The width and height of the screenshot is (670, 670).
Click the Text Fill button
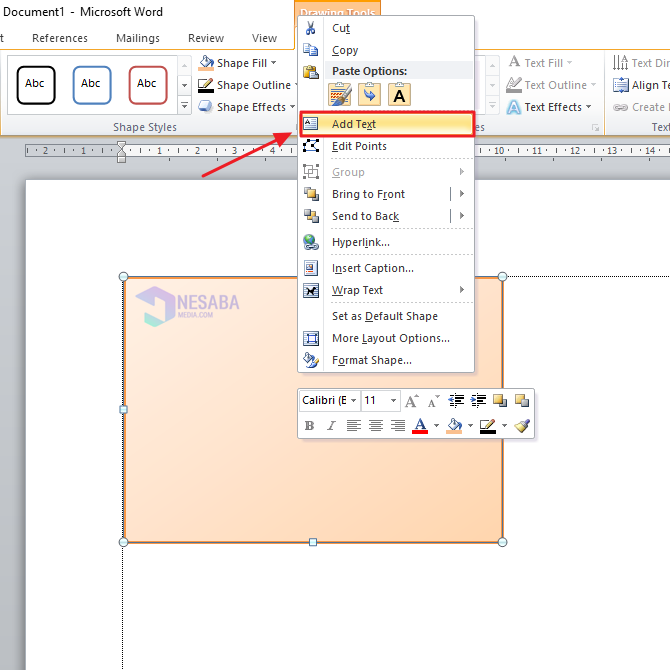point(540,63)
